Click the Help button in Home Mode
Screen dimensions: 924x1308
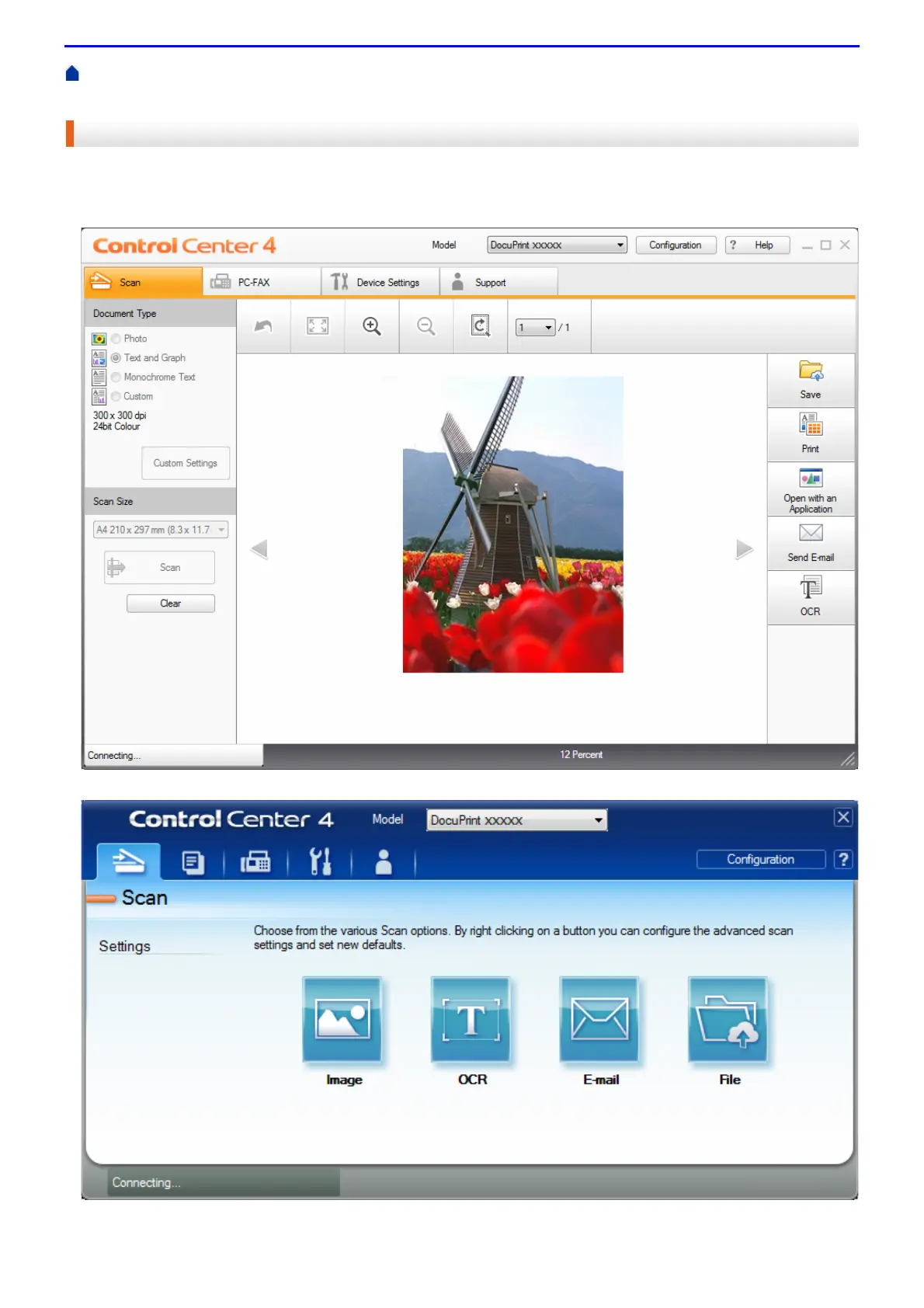pos(757,245)
